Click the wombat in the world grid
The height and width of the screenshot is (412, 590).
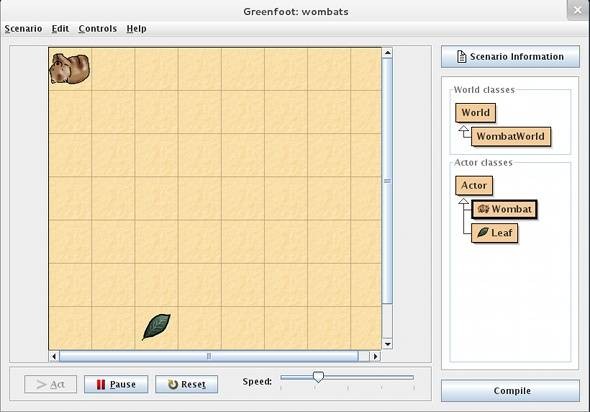[x=70, y=68]
